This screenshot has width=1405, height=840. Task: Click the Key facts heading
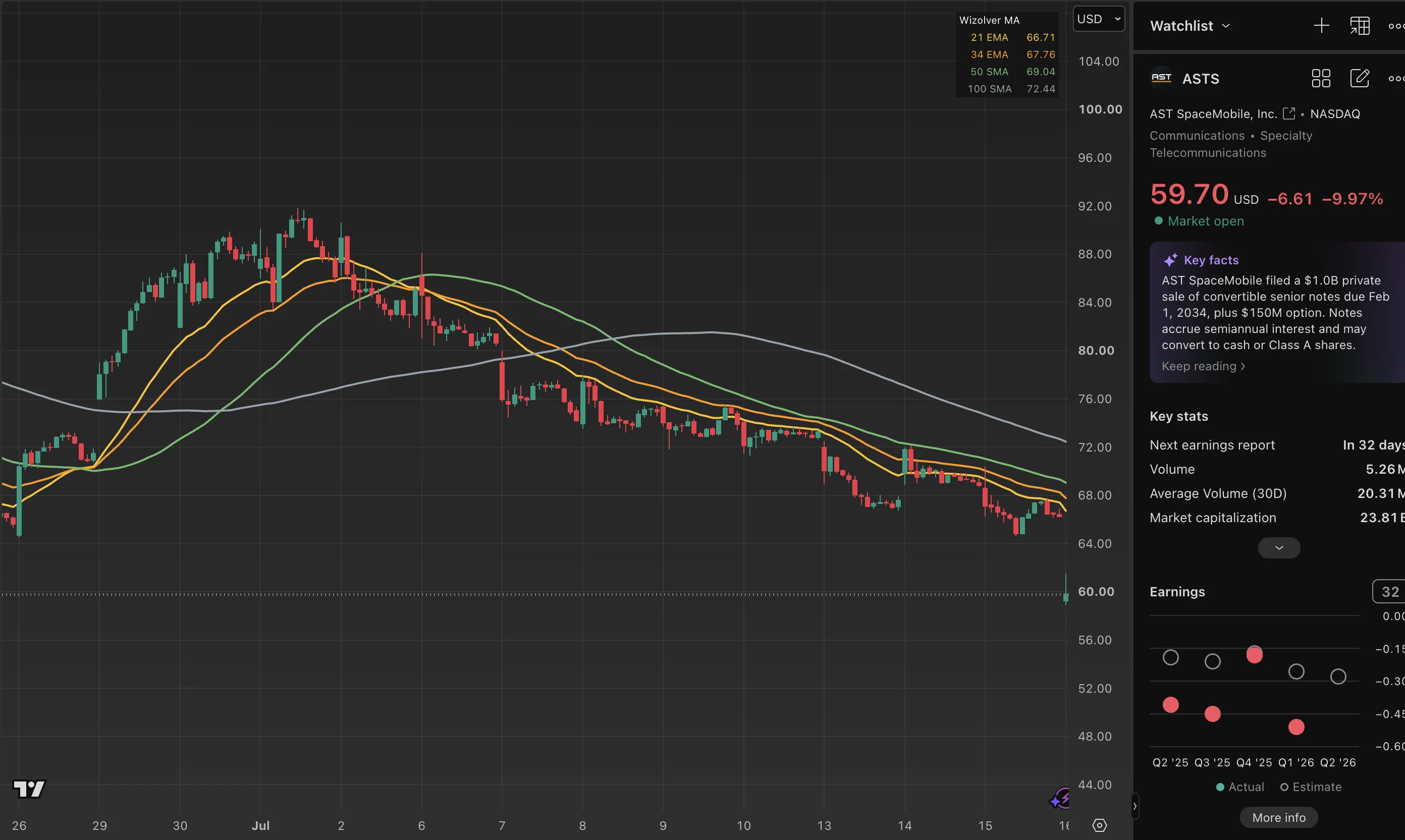click(1211, 260)
